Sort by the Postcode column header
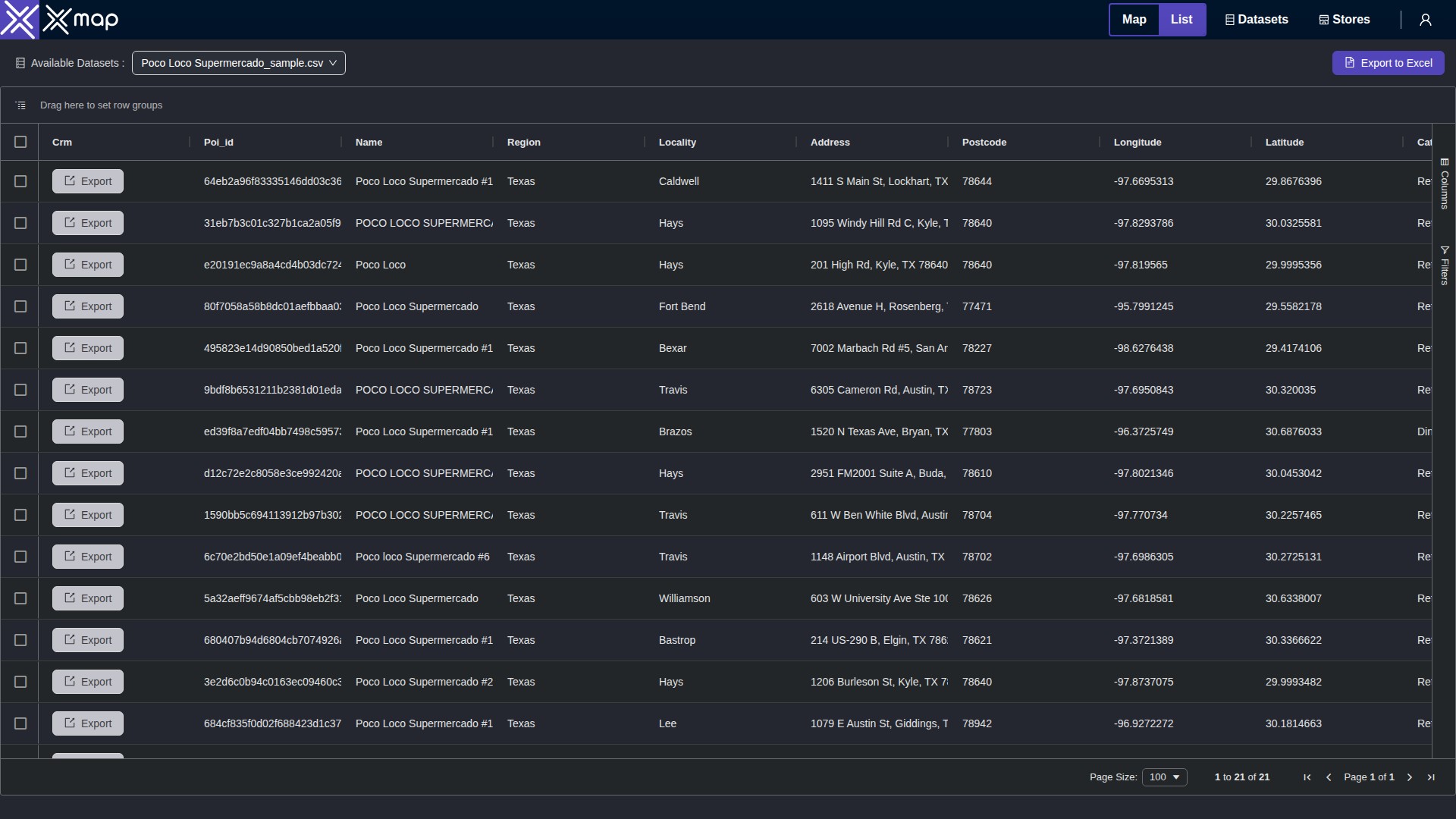 [984, 142]
